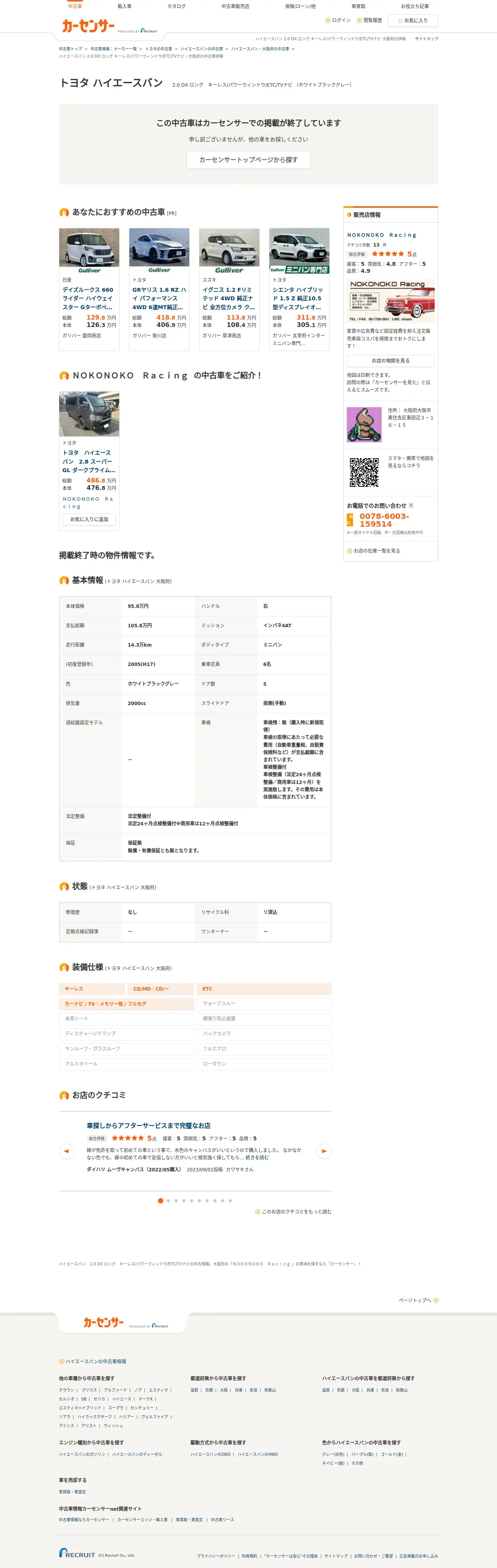Click the カーセンサー logo in the footer
This screenshot has width=497, height=1568.
pos(104,1322)
